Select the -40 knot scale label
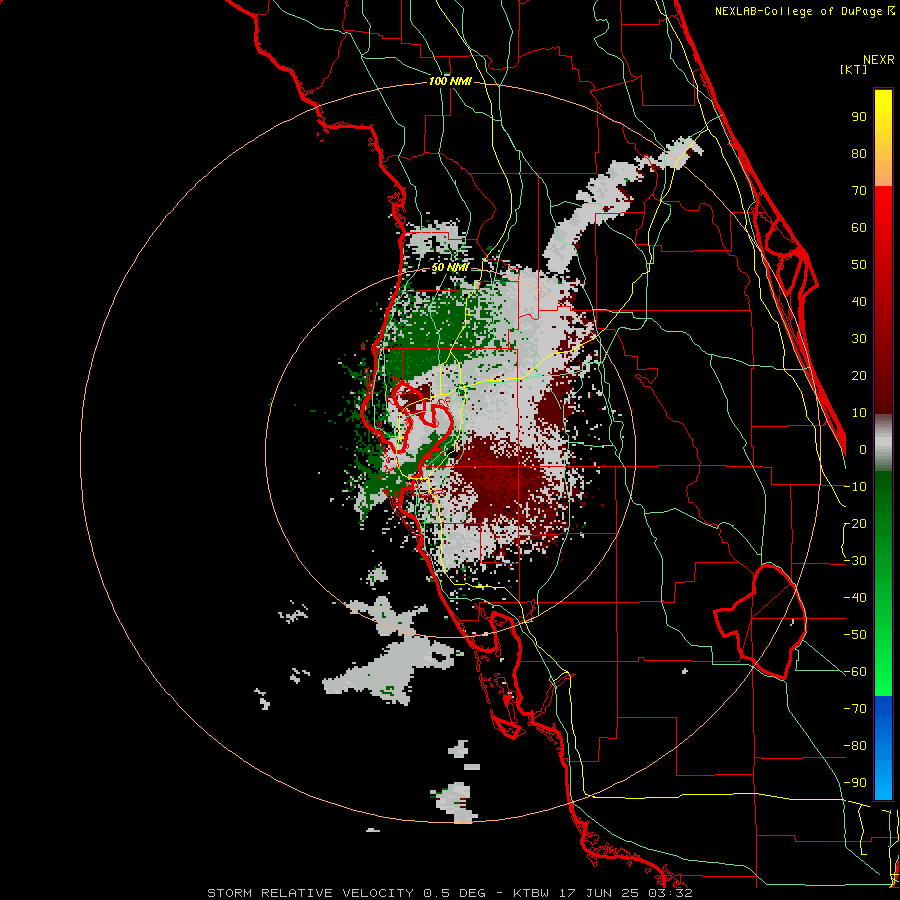900x900 pixels. pos(855,598)
